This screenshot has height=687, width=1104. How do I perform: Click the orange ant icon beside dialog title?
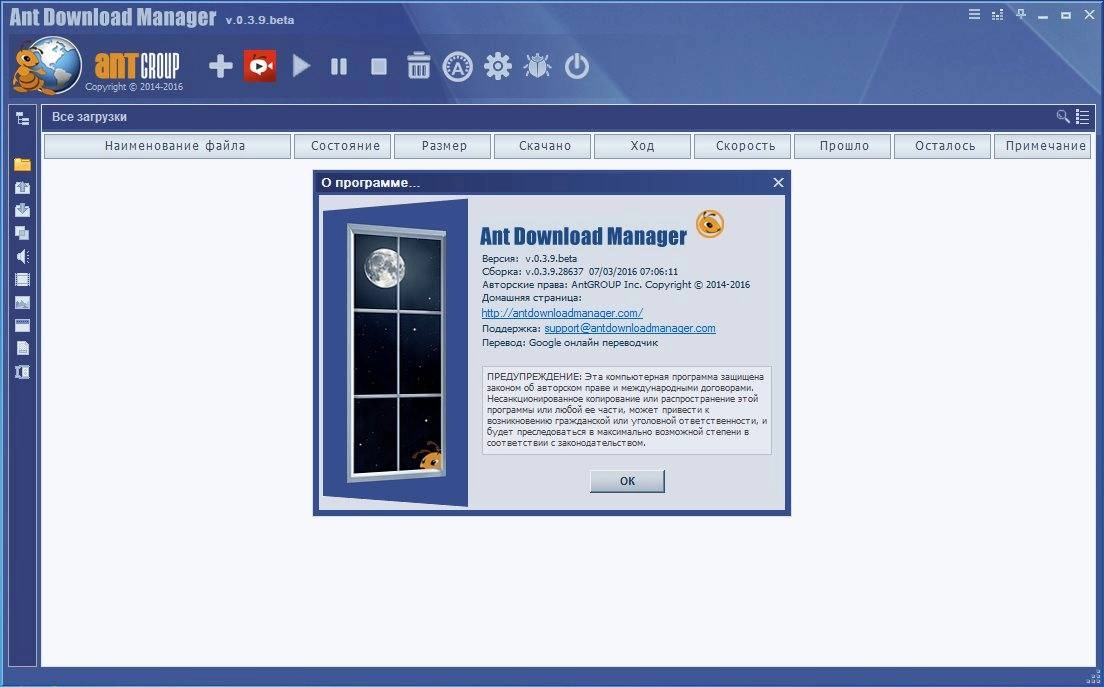tap(710, 224)
